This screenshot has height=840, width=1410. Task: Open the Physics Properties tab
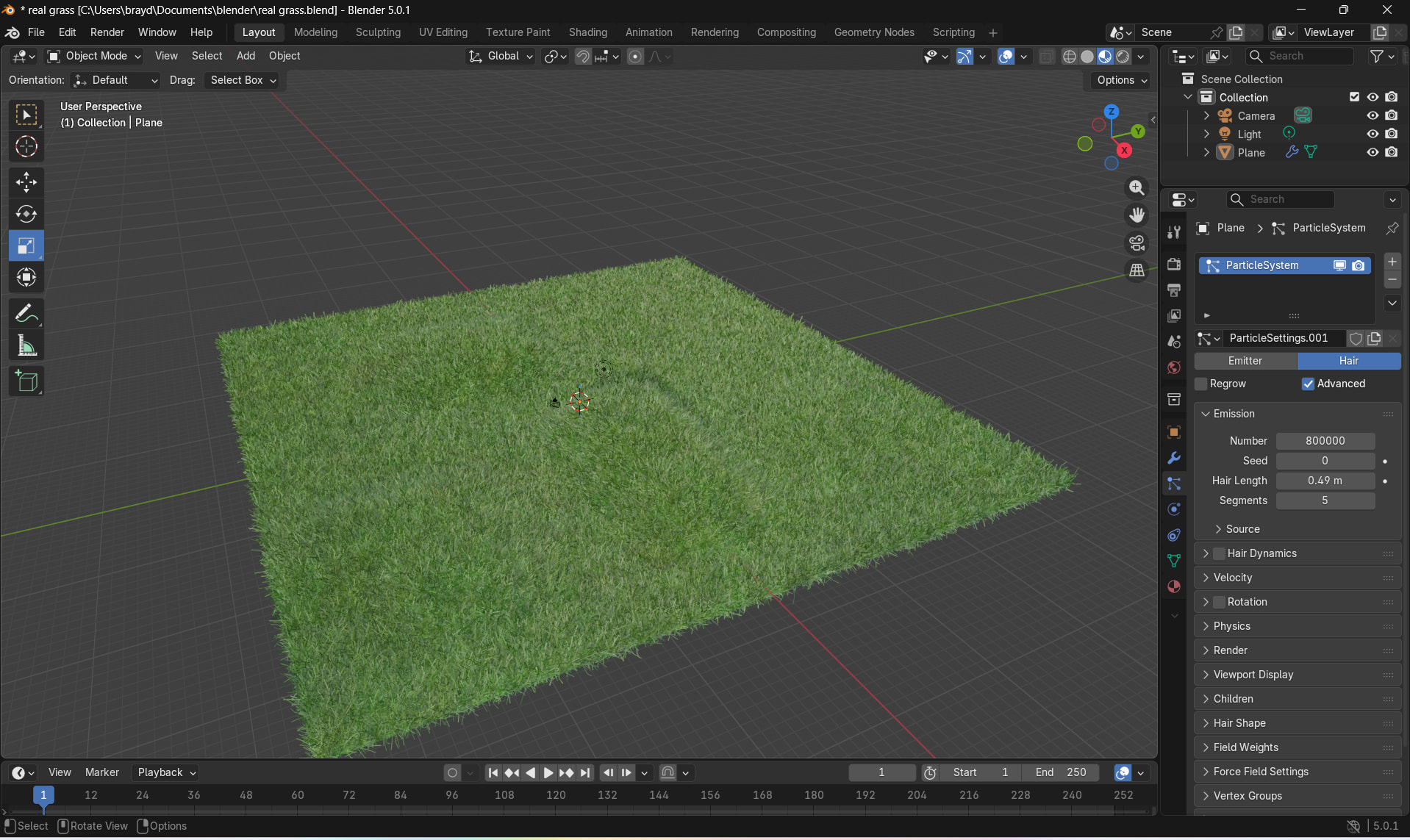point(1173,509)
